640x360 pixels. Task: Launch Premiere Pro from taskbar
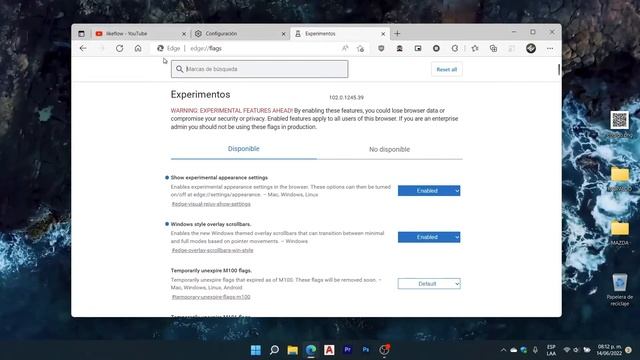348,350
